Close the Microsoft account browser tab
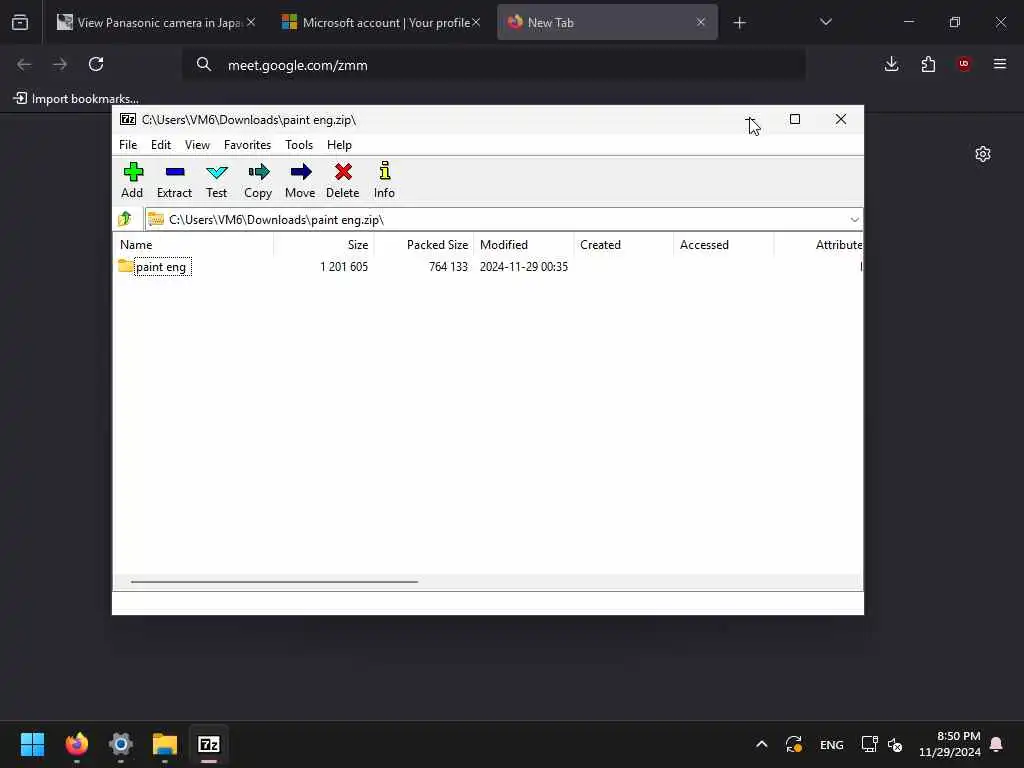This screenshot has height=768, width=1024. [x=476, y=23]
